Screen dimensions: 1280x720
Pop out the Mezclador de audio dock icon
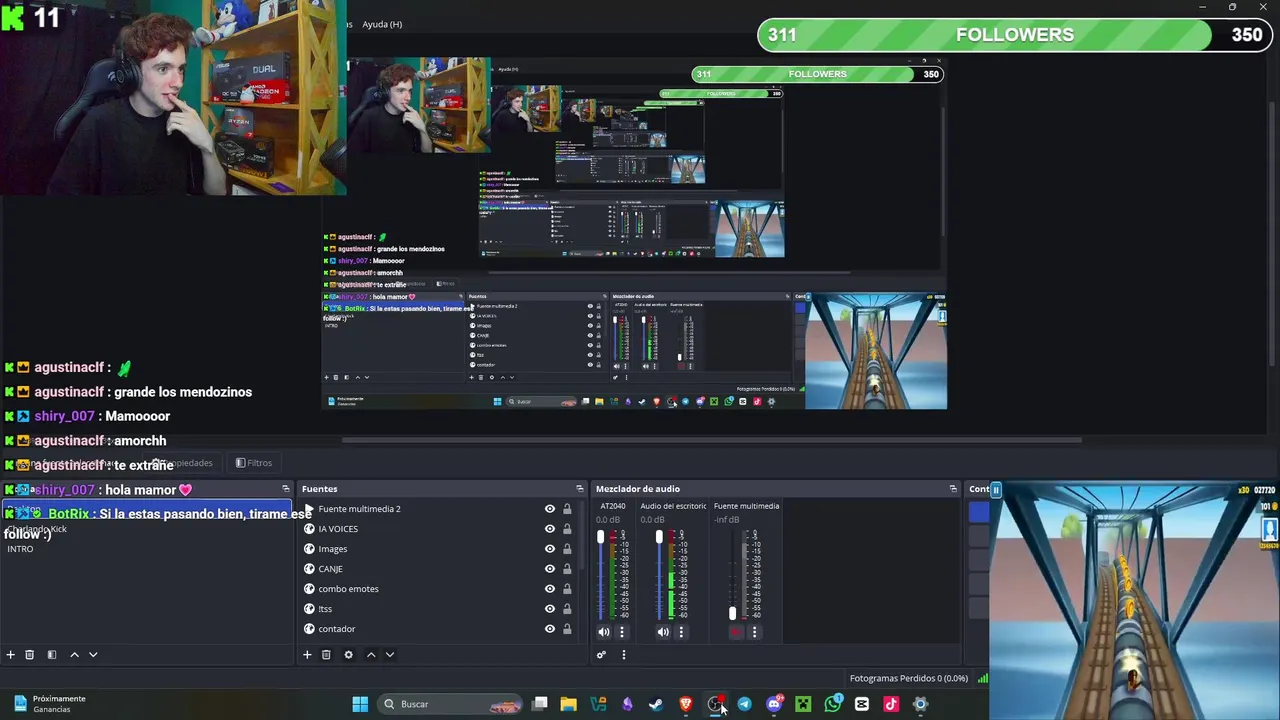pos(953,489)
